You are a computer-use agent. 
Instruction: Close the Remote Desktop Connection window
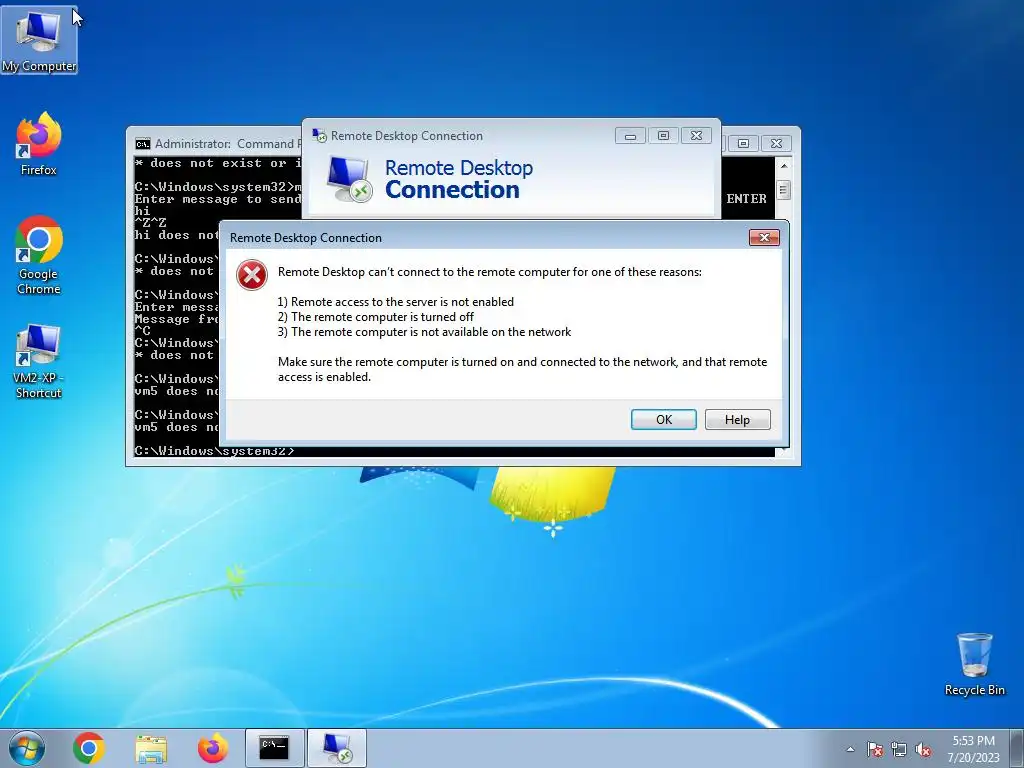696,136
